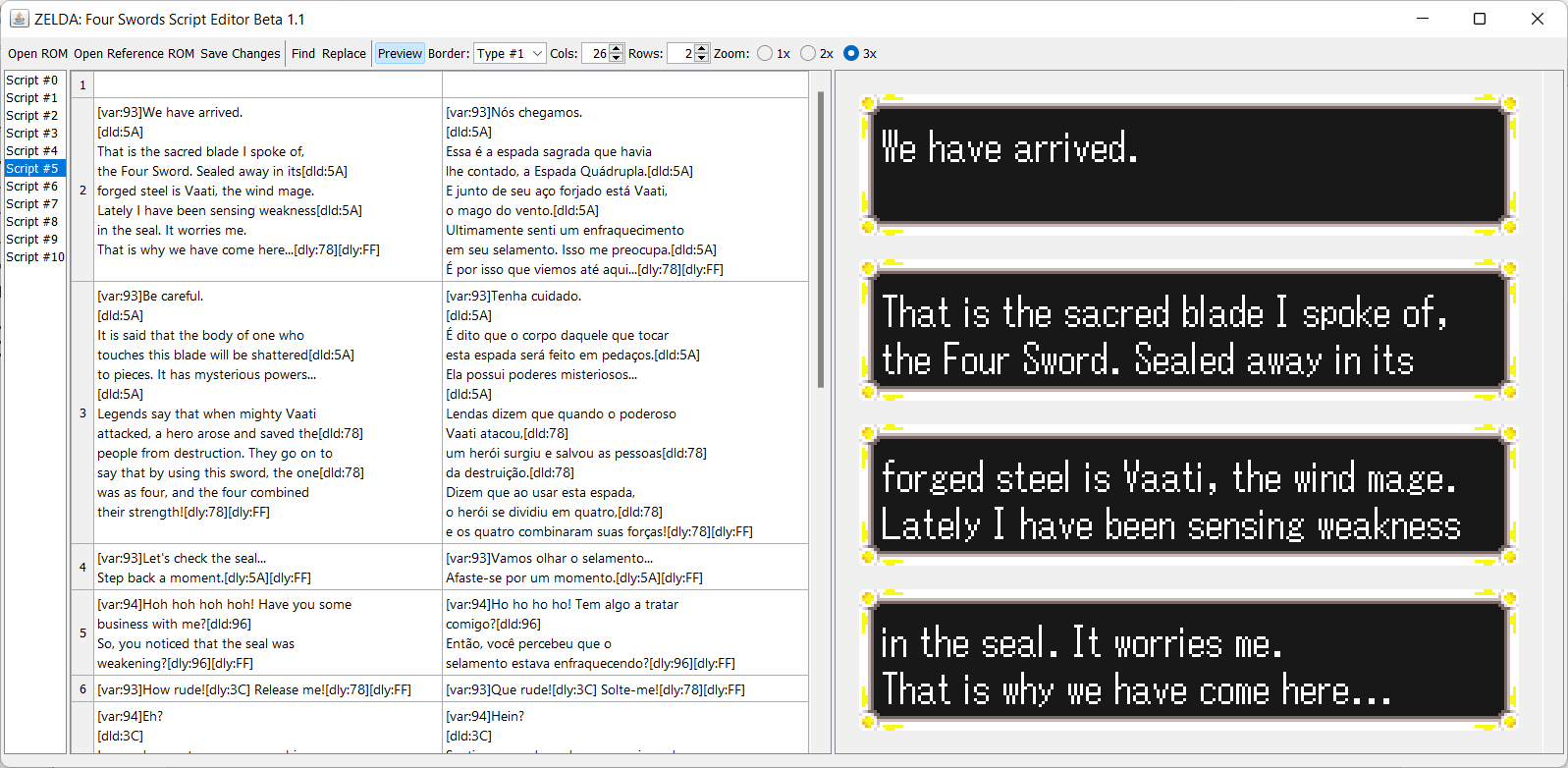The height and width of the screenshot is (768, 1568).
Task: Select Script #10 in the list
Action: 35,256
